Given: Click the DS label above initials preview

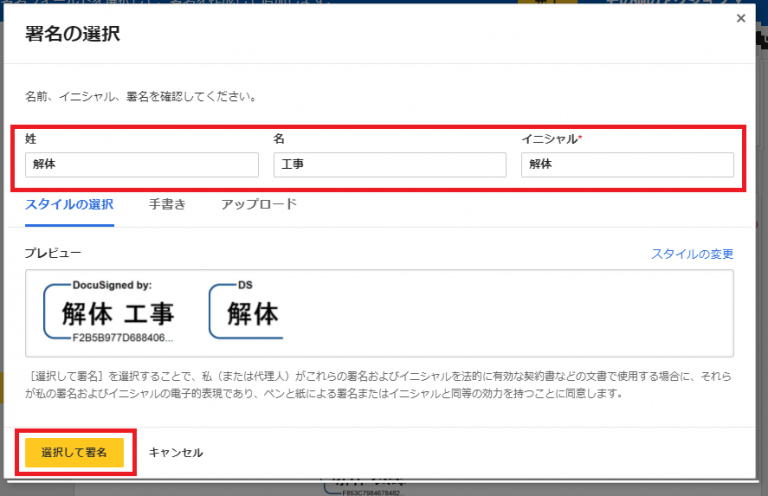Looking at the screenshot, I should click(x=245, y=285).
